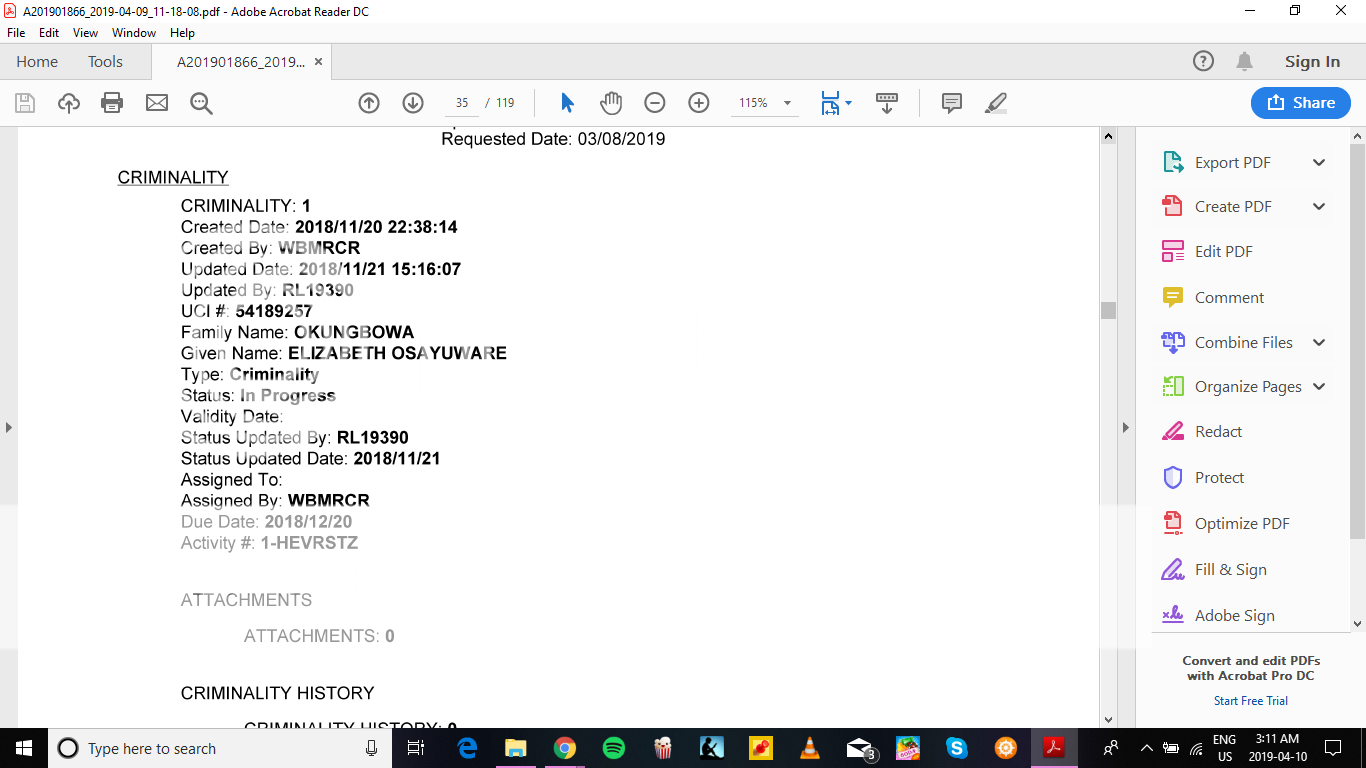This screenshot has width=1366, height=768.
Task: Expand the Organize Pages chevron
Action: tap(1319, 387)
